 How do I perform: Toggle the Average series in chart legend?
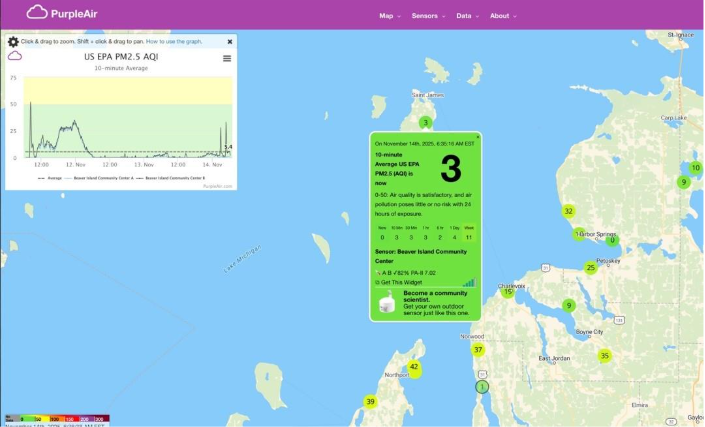[53, 178]
